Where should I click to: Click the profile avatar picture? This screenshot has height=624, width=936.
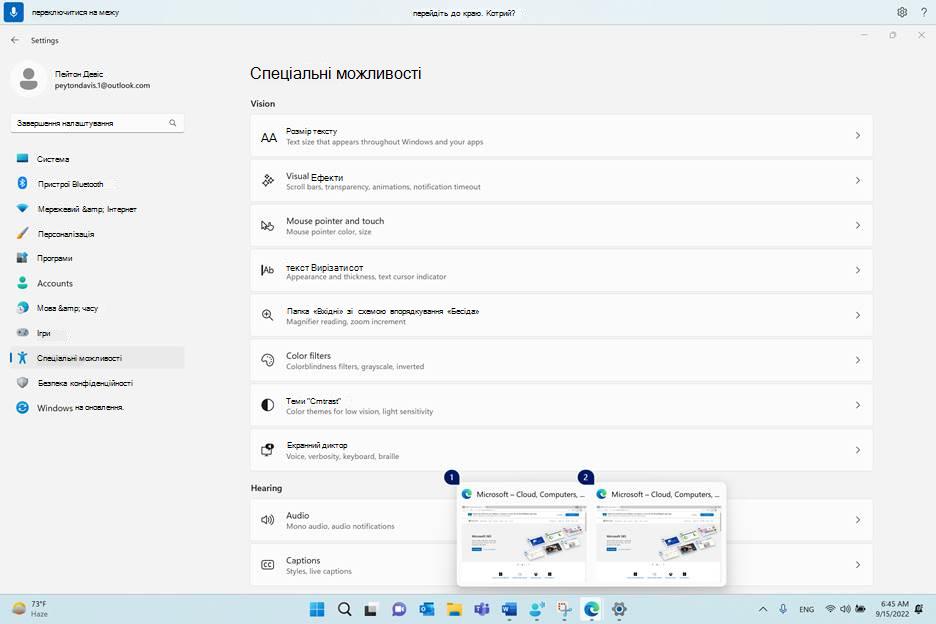[29, 79]
